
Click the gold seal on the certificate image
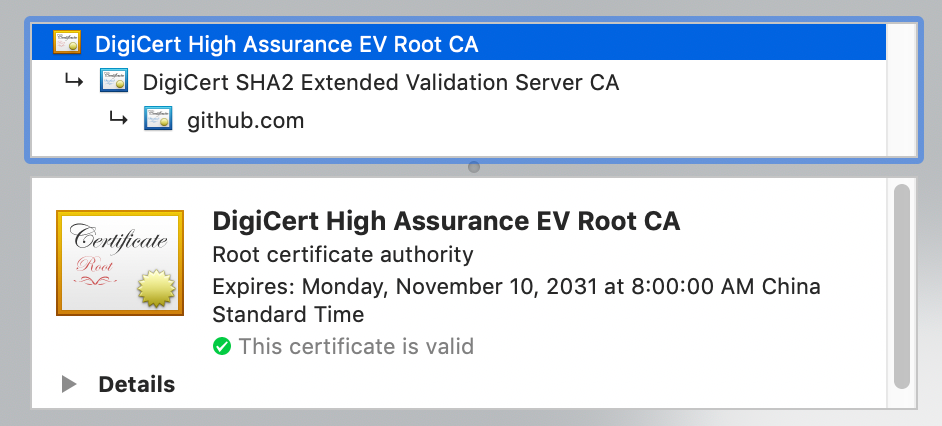pyautogui.click(x=156, y=288)
